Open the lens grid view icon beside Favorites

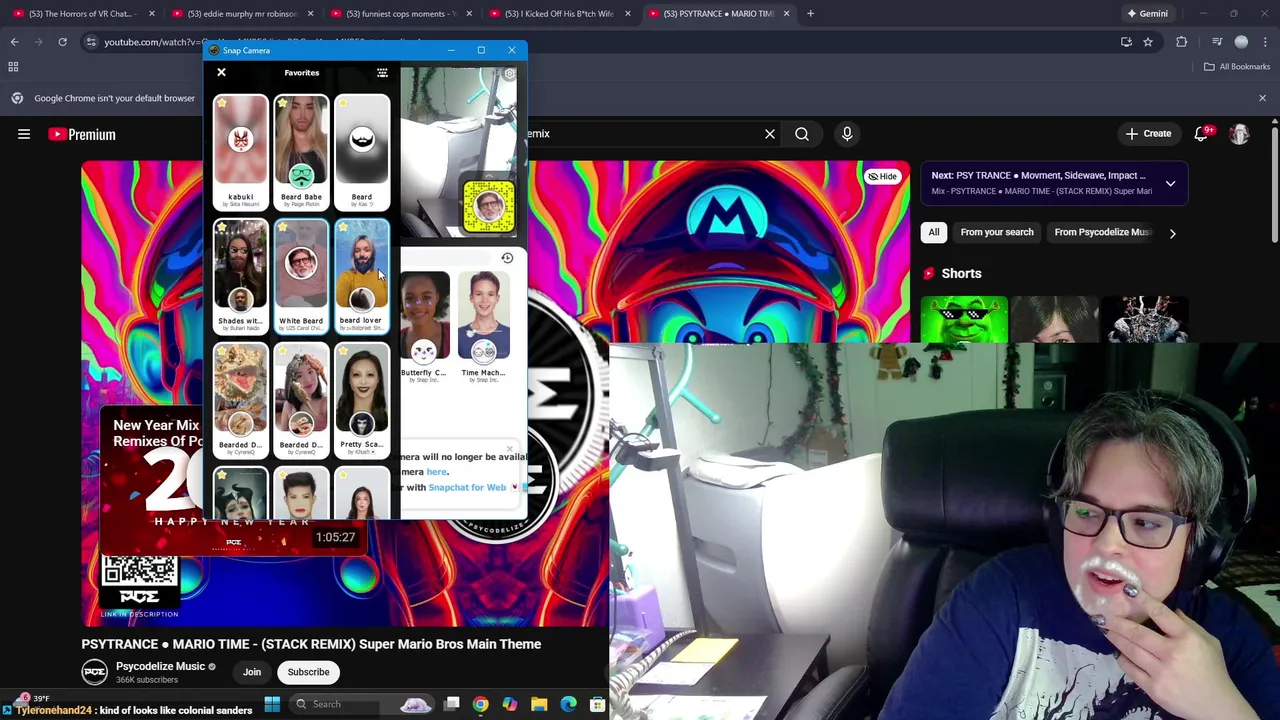click(382, 73)
